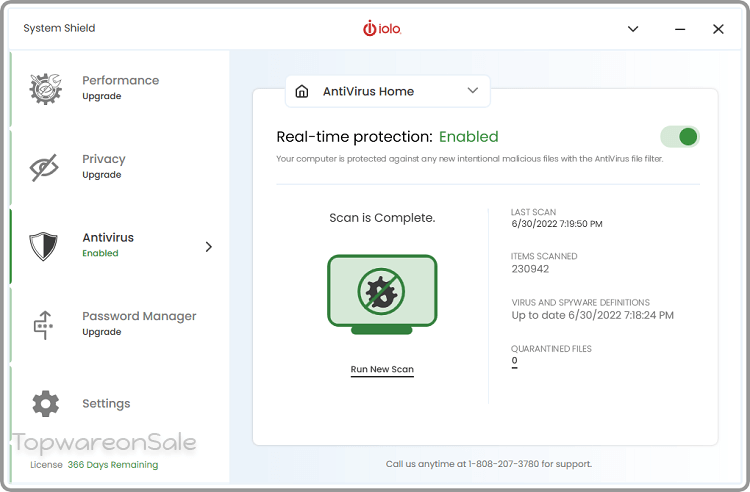Click the System Shield title text
Viewport: 750px width, 492px height.
(x=59, y=28)
